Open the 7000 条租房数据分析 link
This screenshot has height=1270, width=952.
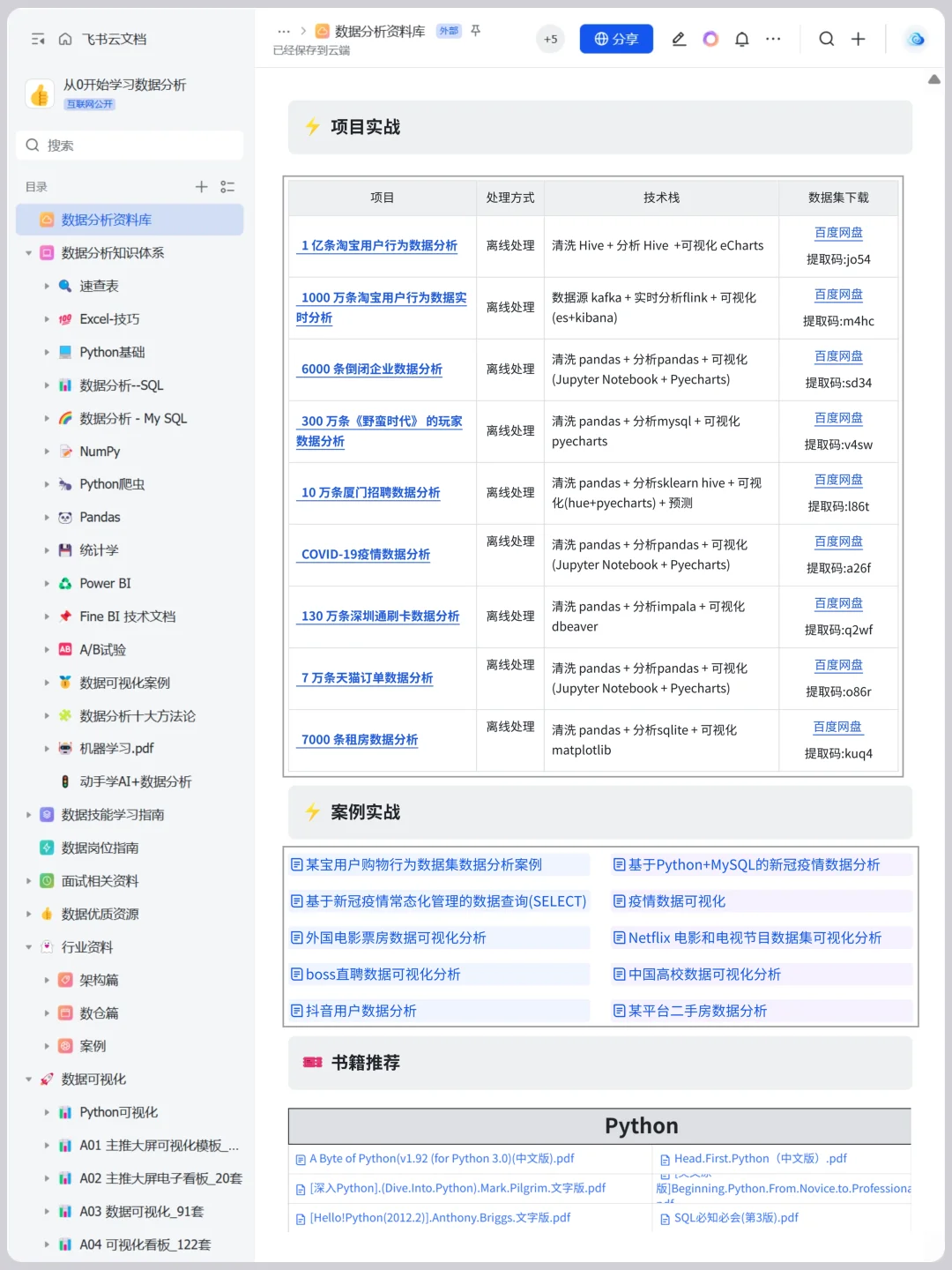coord(359,739)
